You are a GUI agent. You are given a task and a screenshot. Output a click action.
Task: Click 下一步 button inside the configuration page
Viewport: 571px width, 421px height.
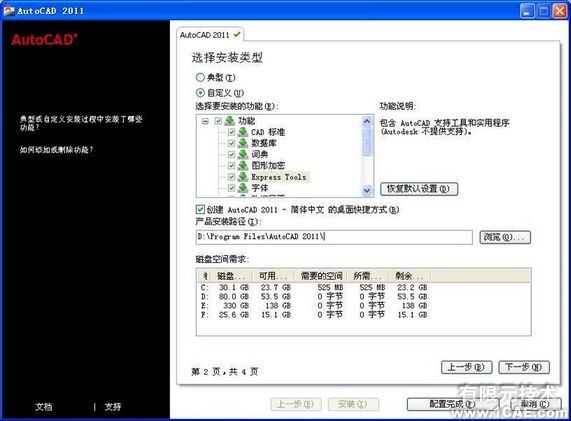(524, 367)
